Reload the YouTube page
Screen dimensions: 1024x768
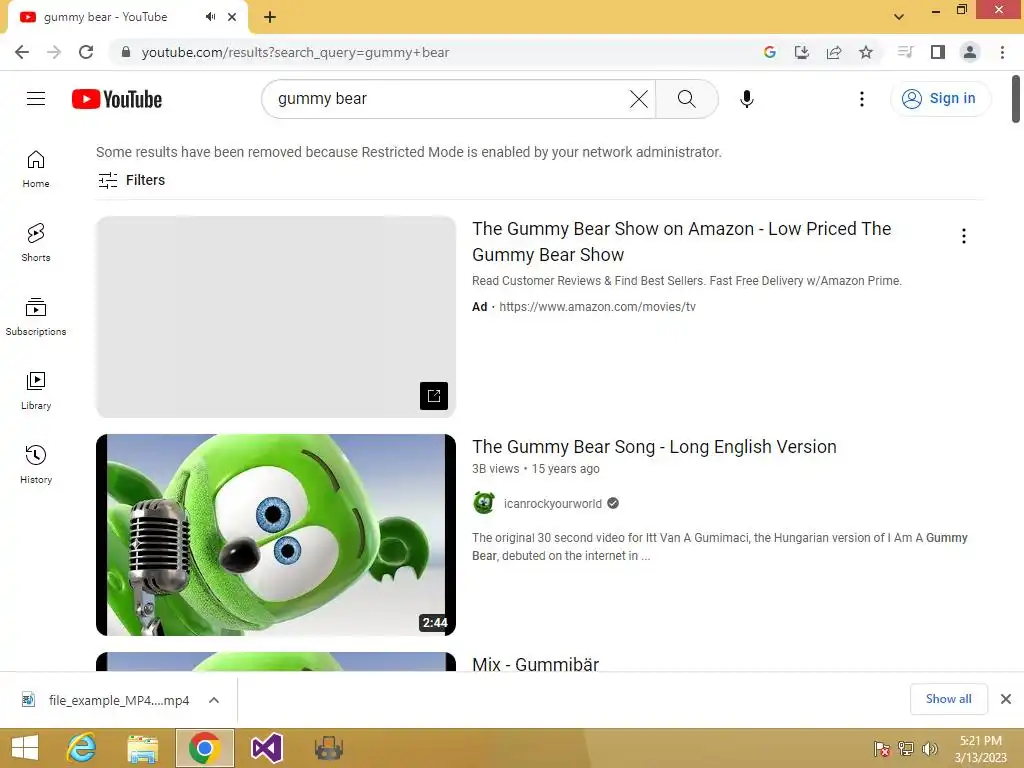coord(86,52)
